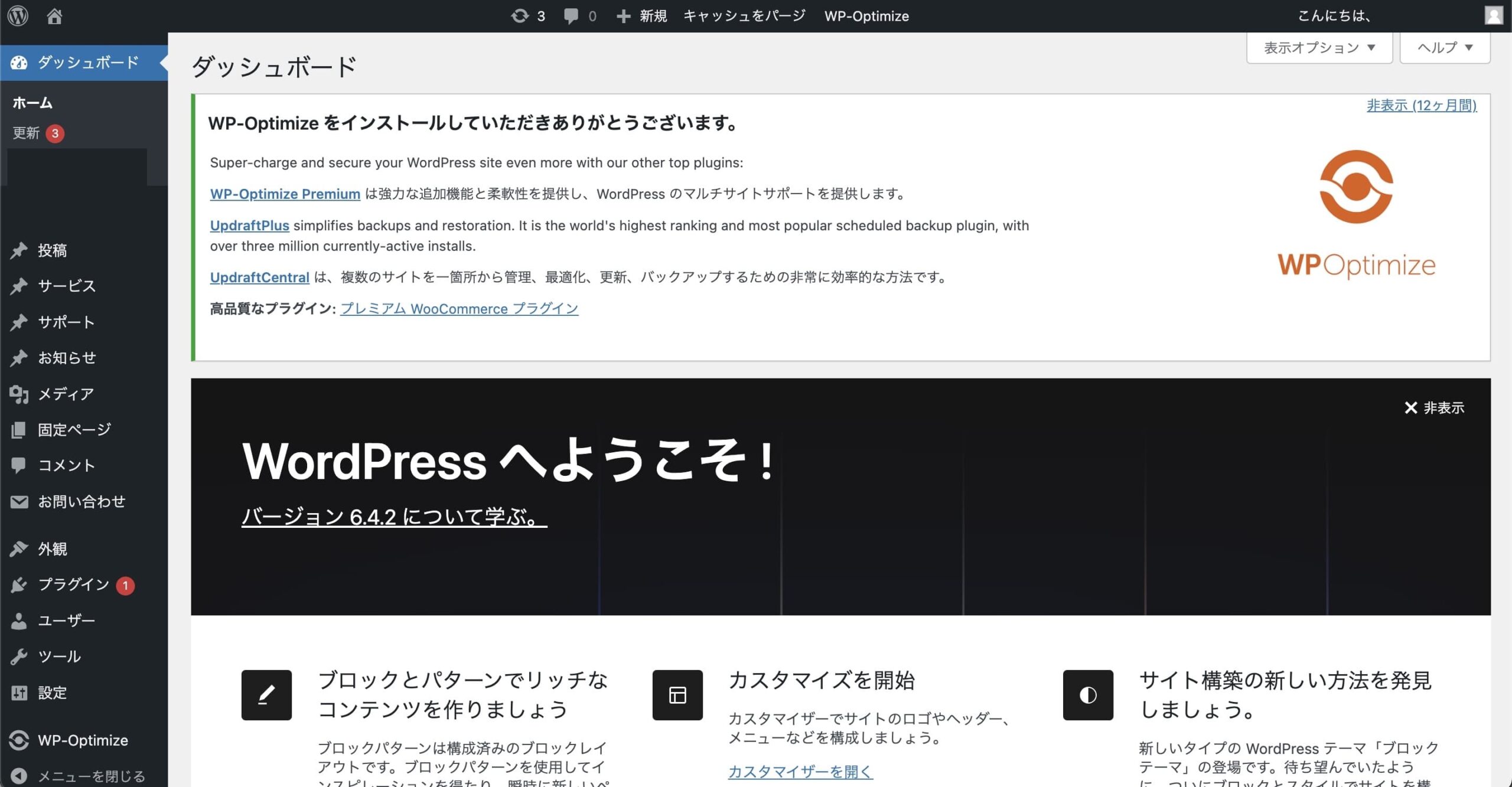Image resolution: width=1512 pixels, height=787 pixels.
Task: Expand the 表示オプション dropdown
Action: (x=1319, y=48)
